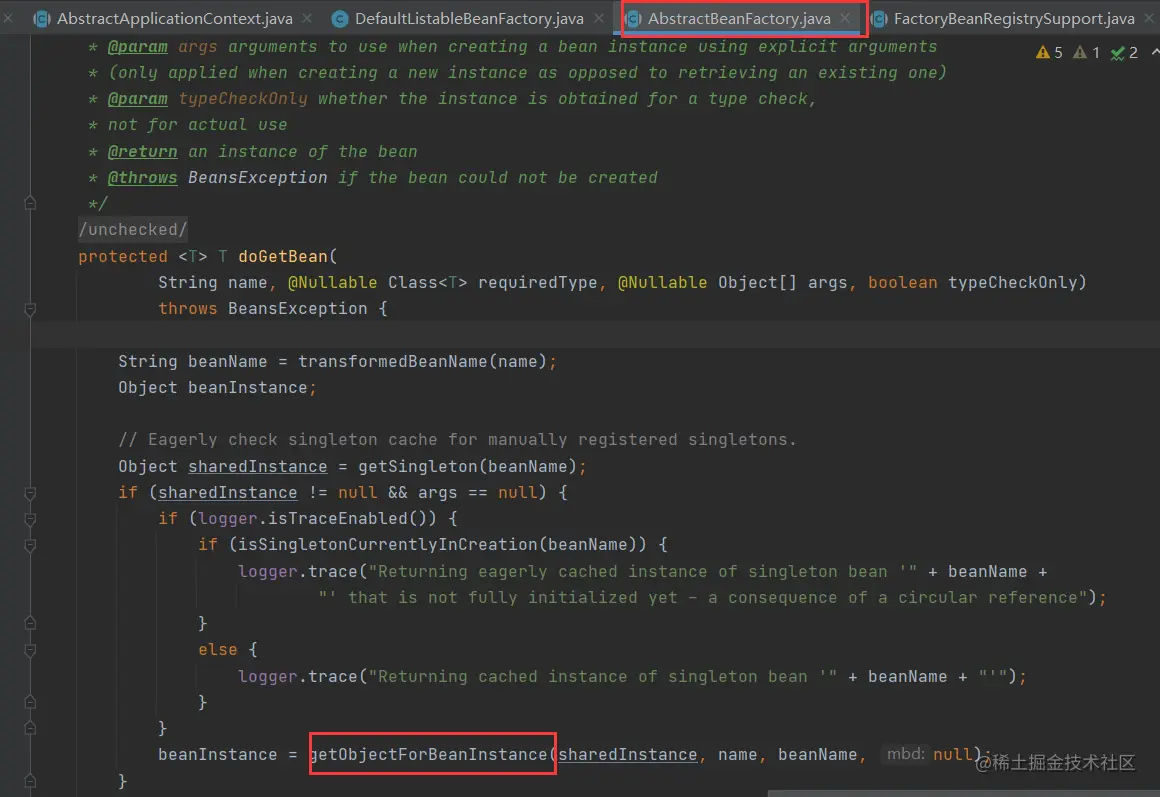
Task: Open the 5 warnings inspection indicator
Action: (1049, 53)
